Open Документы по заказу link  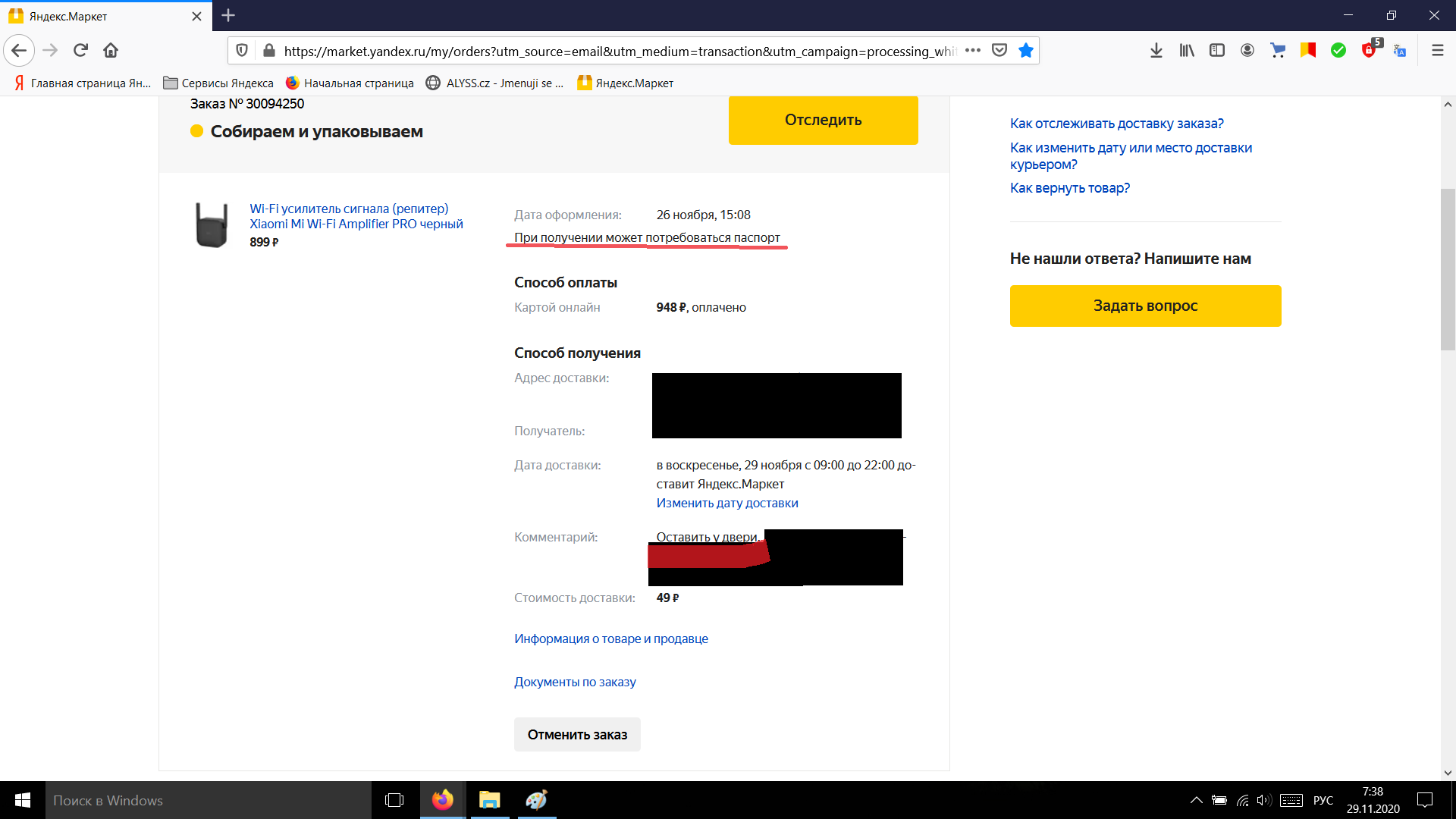(575, 682)
